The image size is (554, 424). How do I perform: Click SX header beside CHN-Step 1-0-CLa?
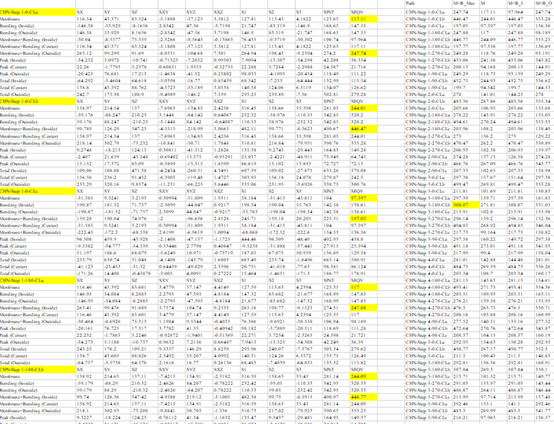[80, 12]
